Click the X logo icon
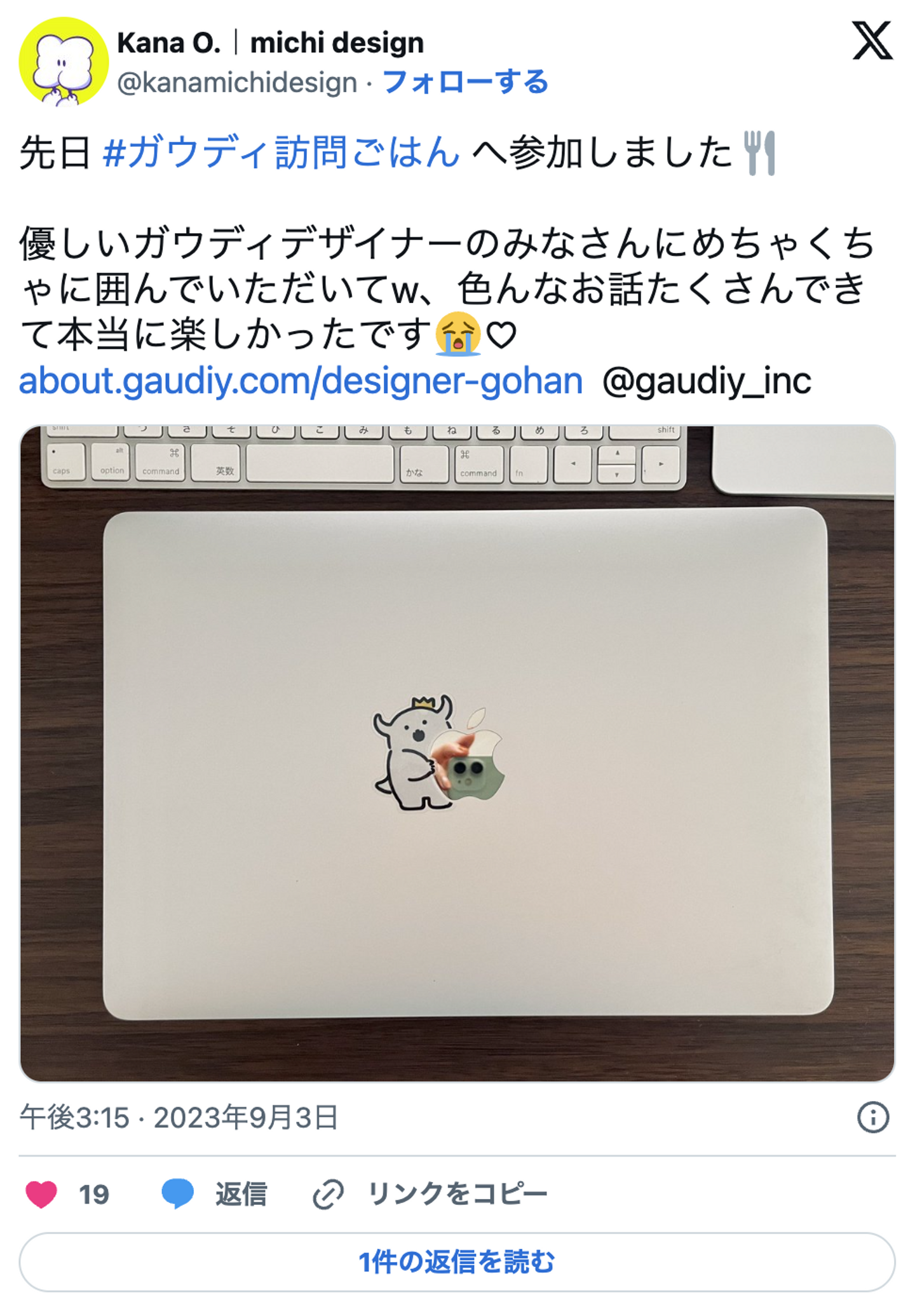Viewport: 915px width, 1316px height. [872, 40]
